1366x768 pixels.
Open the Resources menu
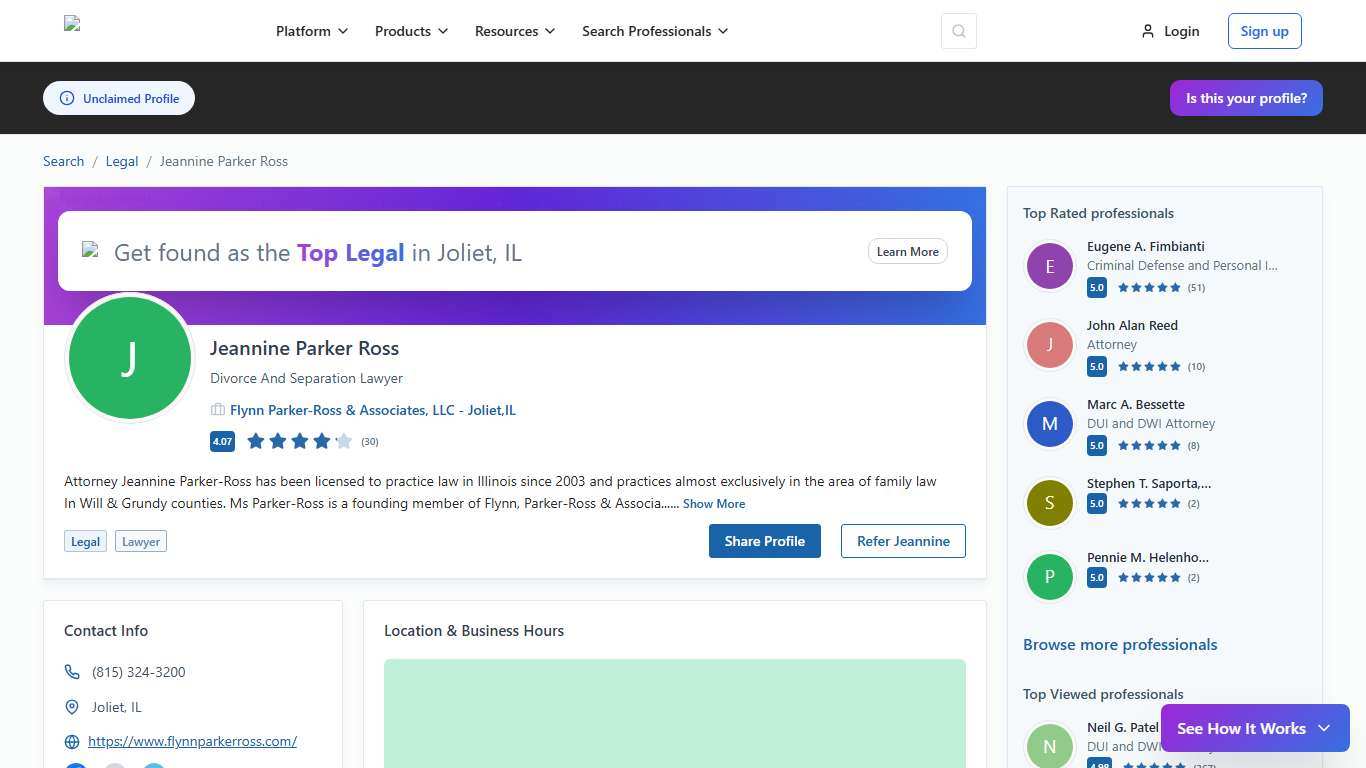[x=514, y=31]
